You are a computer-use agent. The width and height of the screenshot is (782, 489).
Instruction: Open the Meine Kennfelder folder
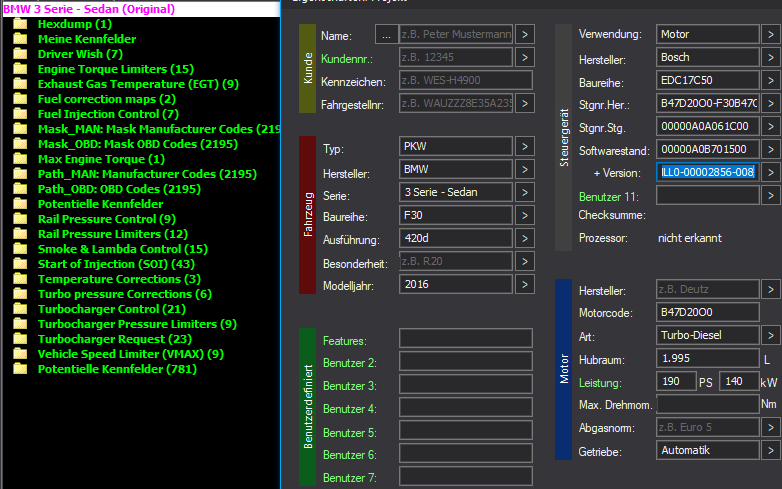point(87,39)
